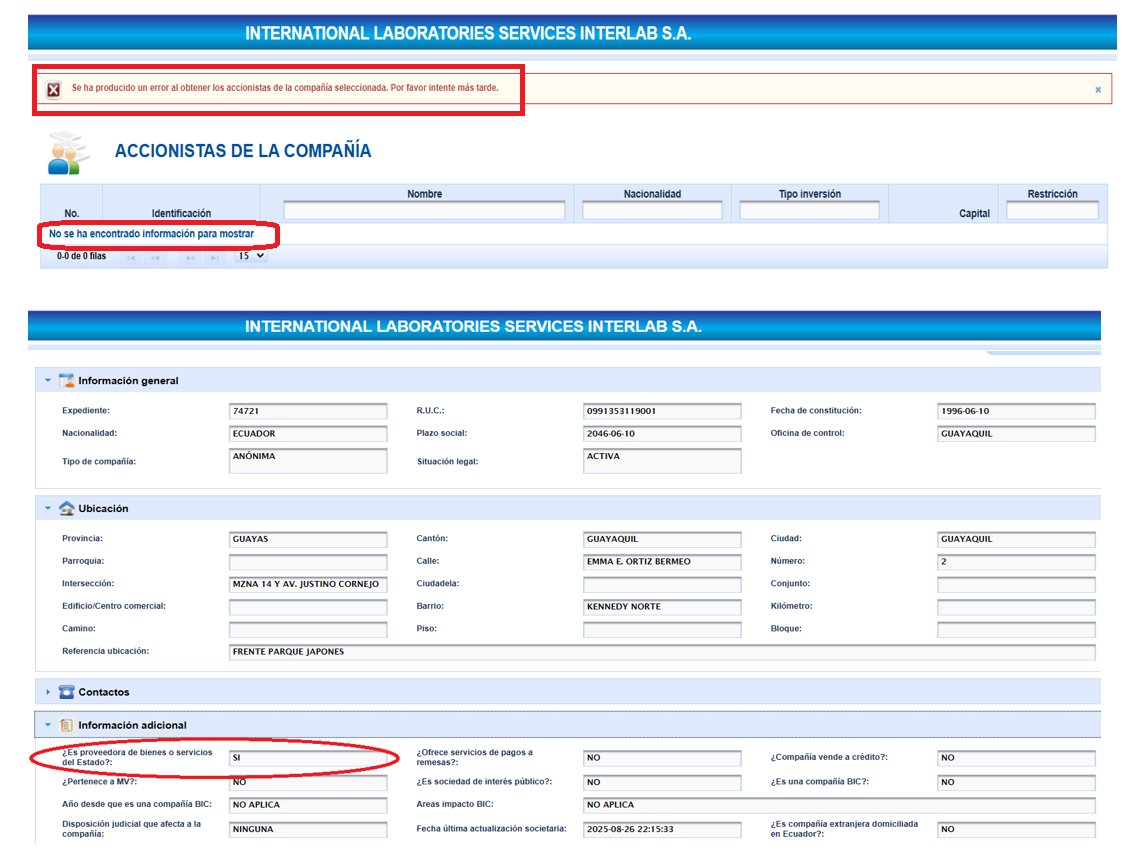Sort by the Identificación column header
Viewport: 1122px width, 851px height.
181,213
